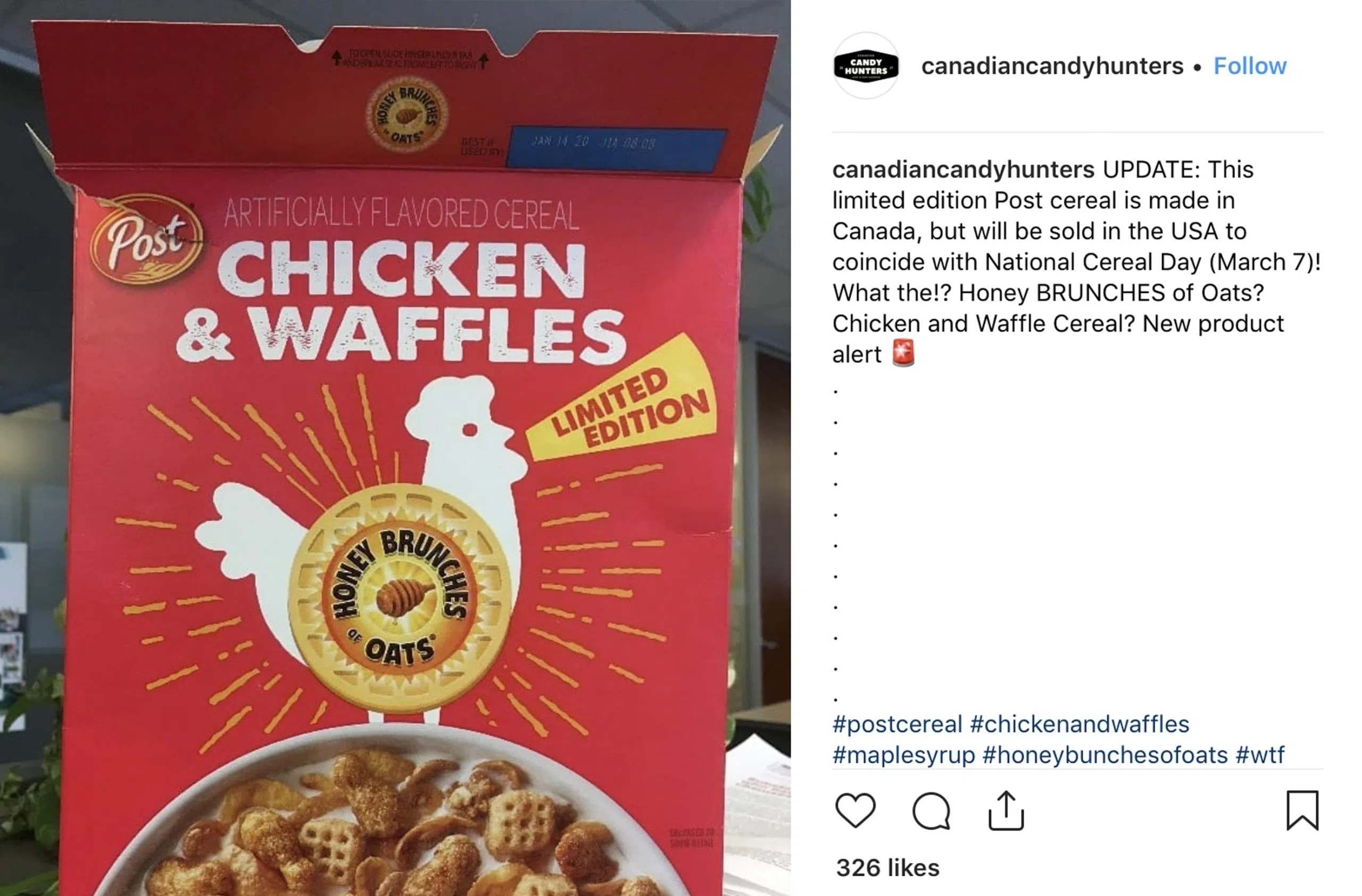Click the Honey Brunches of Oats waffle emblem
The height and width of the screenshot is (896, 1362).
[x=400, y=598]
